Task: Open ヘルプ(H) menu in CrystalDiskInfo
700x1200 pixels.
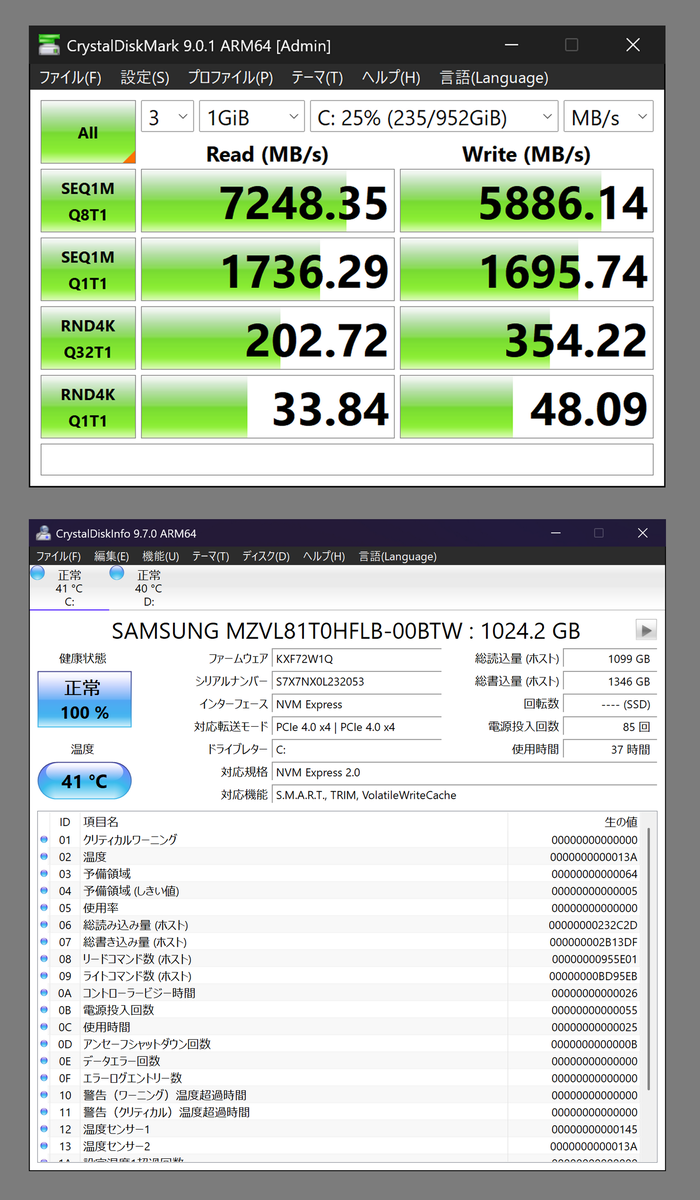Action: click(x=323, y=556)
